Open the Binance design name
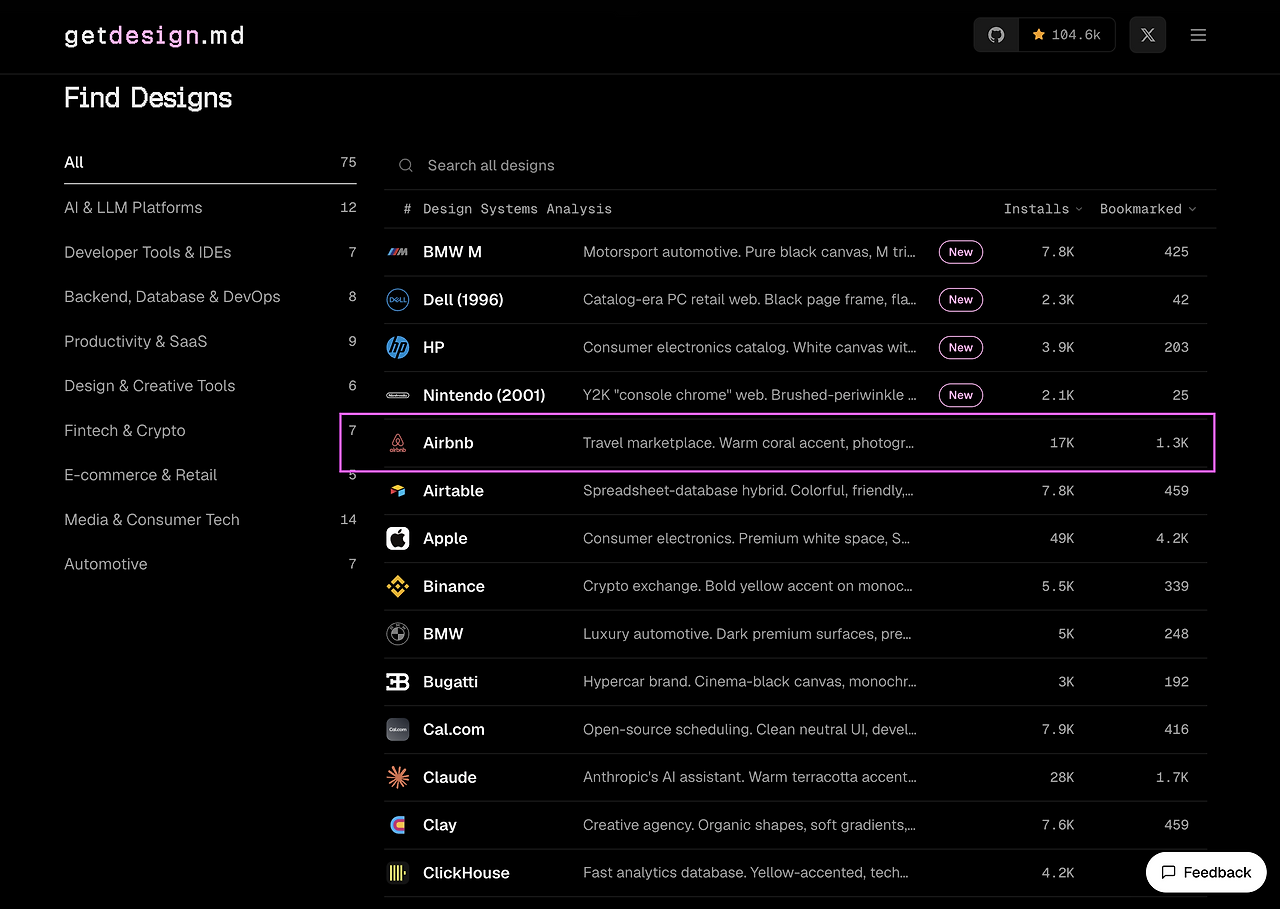The width and height of the screenshot is (1280, 909). pos(454,586)
